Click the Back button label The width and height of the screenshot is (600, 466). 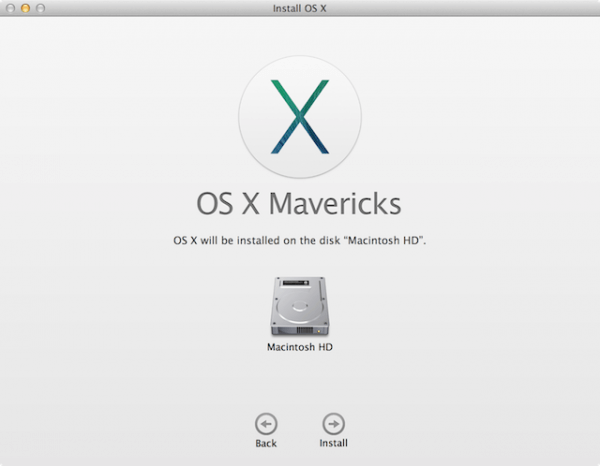[266, 443]
